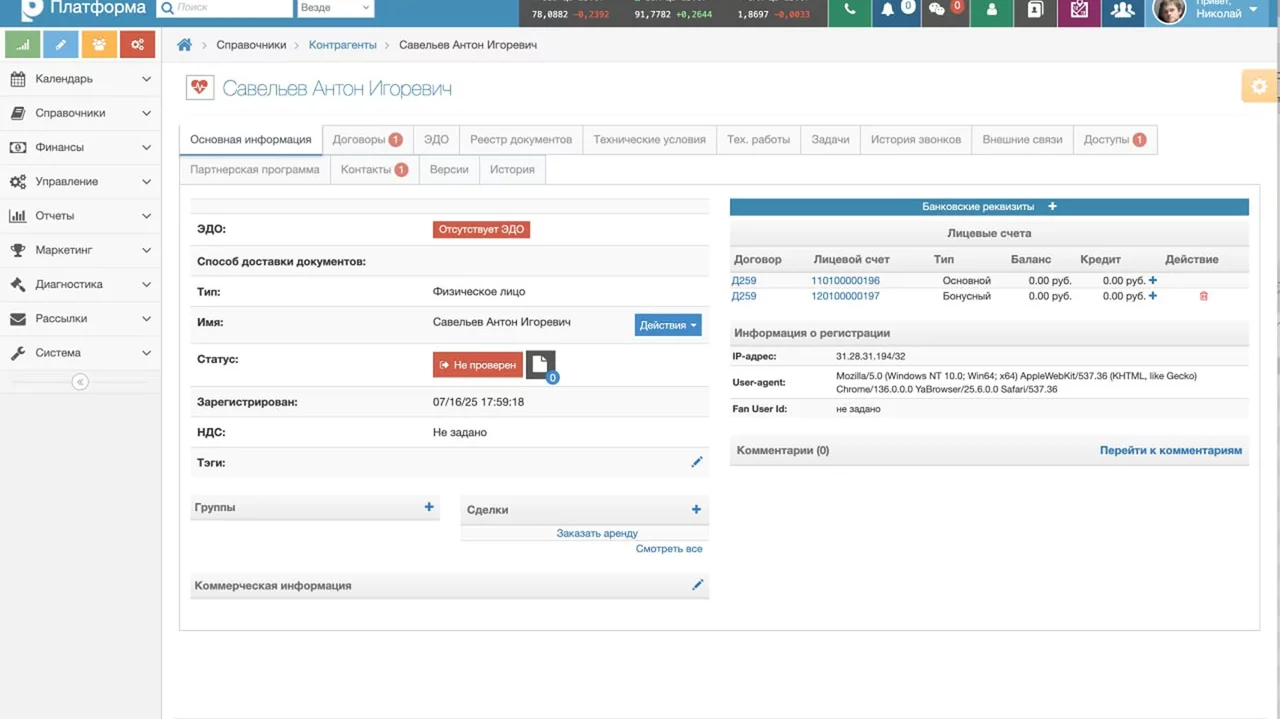1280x719 pixels.
Task: Delete the bonus account with trash icon
Action: point(1203,297)
